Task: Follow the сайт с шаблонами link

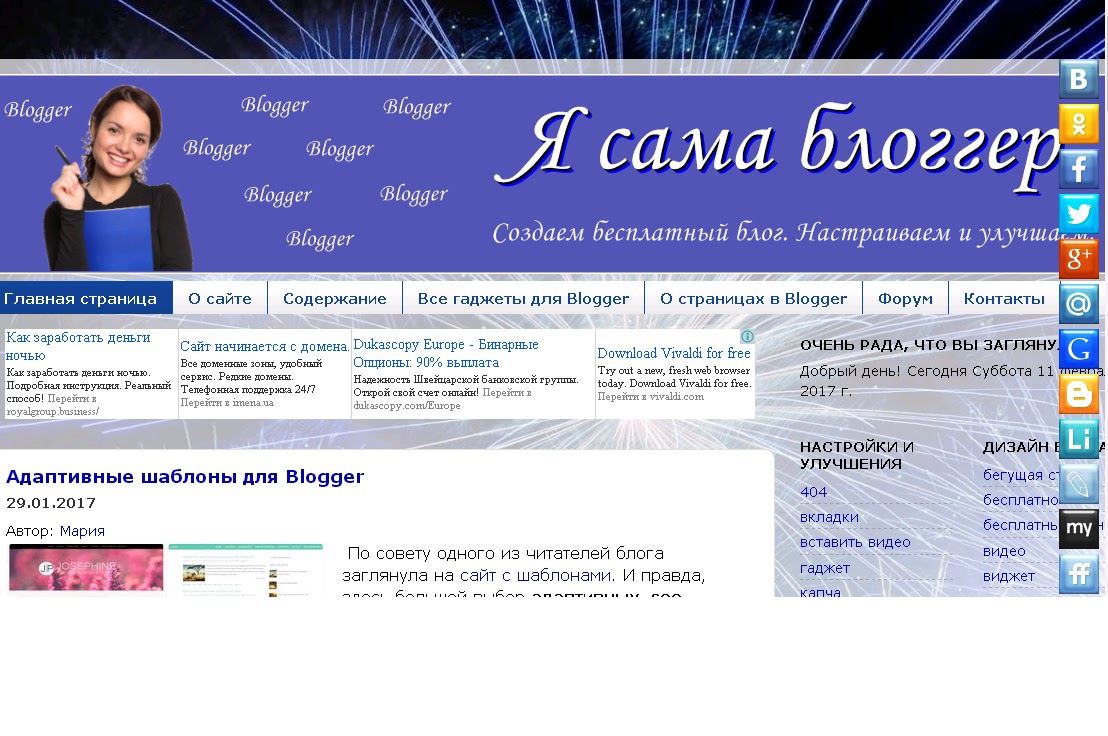Action: pos(535,576)
